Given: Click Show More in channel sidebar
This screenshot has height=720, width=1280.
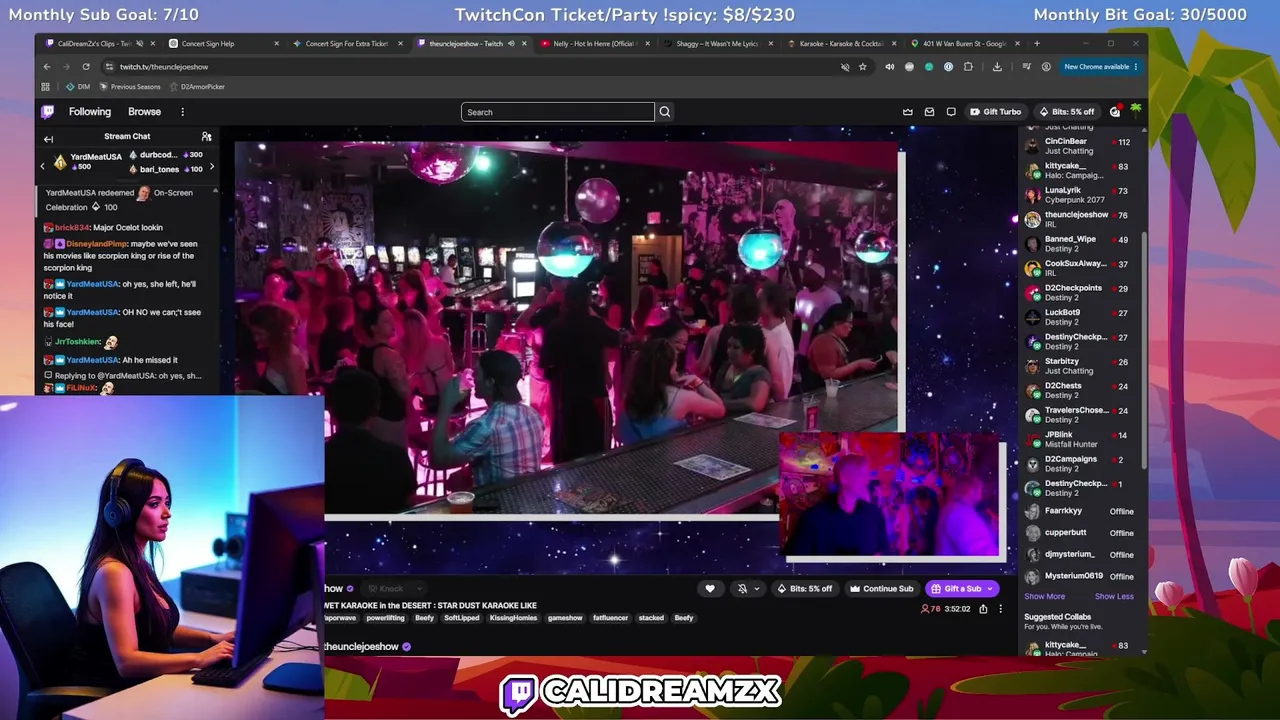Looking at the screenshot, I should 1044,597.
